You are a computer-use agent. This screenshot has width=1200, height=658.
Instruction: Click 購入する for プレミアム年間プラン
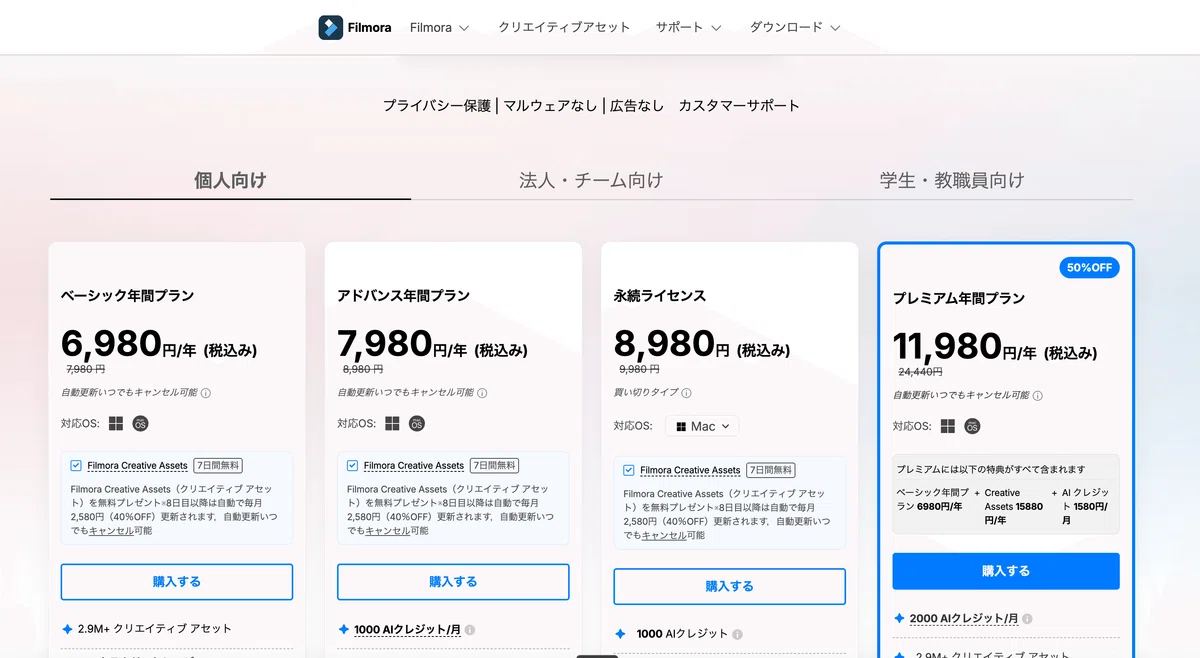[x=1006, y=571]
